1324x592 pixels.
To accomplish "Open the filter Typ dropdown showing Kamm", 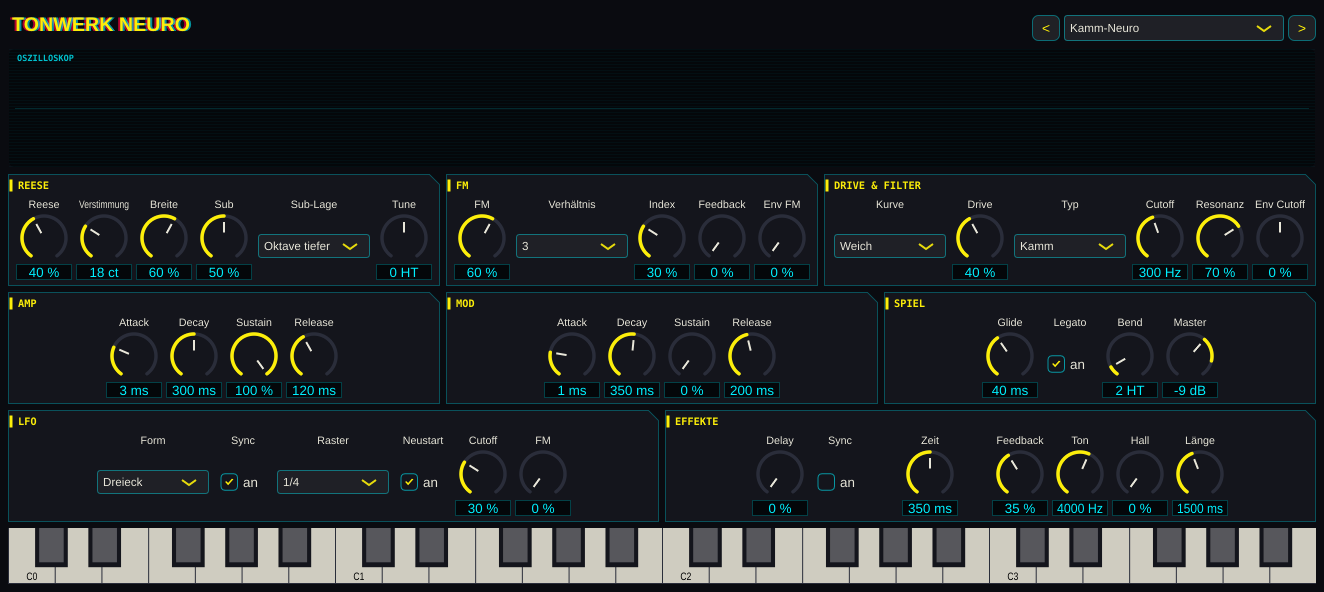I will 1070,246.
